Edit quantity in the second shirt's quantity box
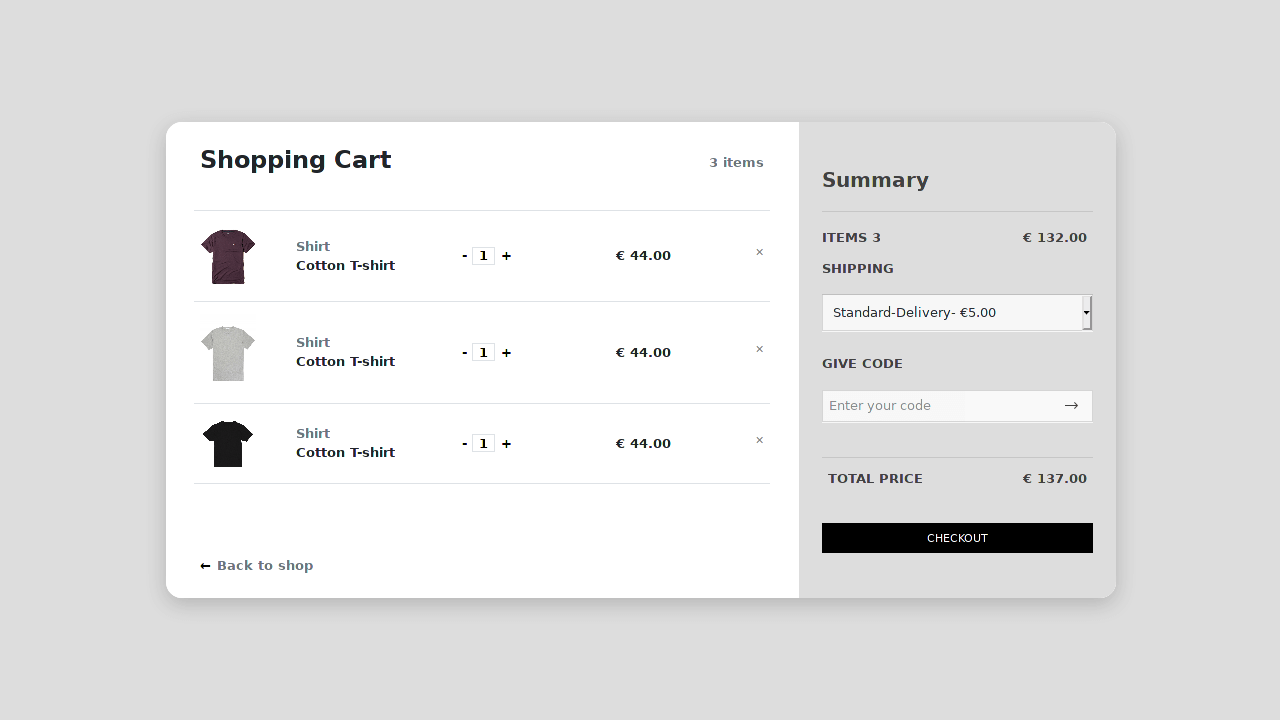The height and width of the screenshot is (720, 1280). (x=483, y=352)
